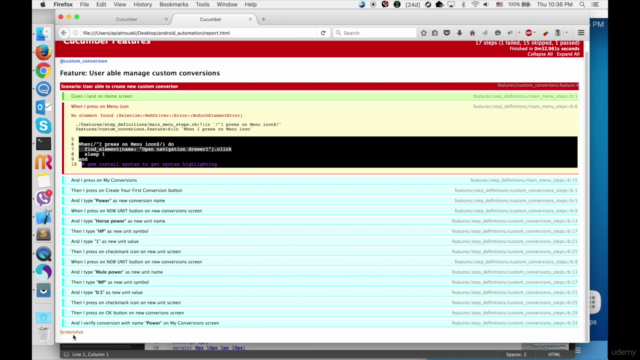The height and width of the screenshot is (360, 640).
Task: Select the active second Cucumber tab
Action: 211,19
